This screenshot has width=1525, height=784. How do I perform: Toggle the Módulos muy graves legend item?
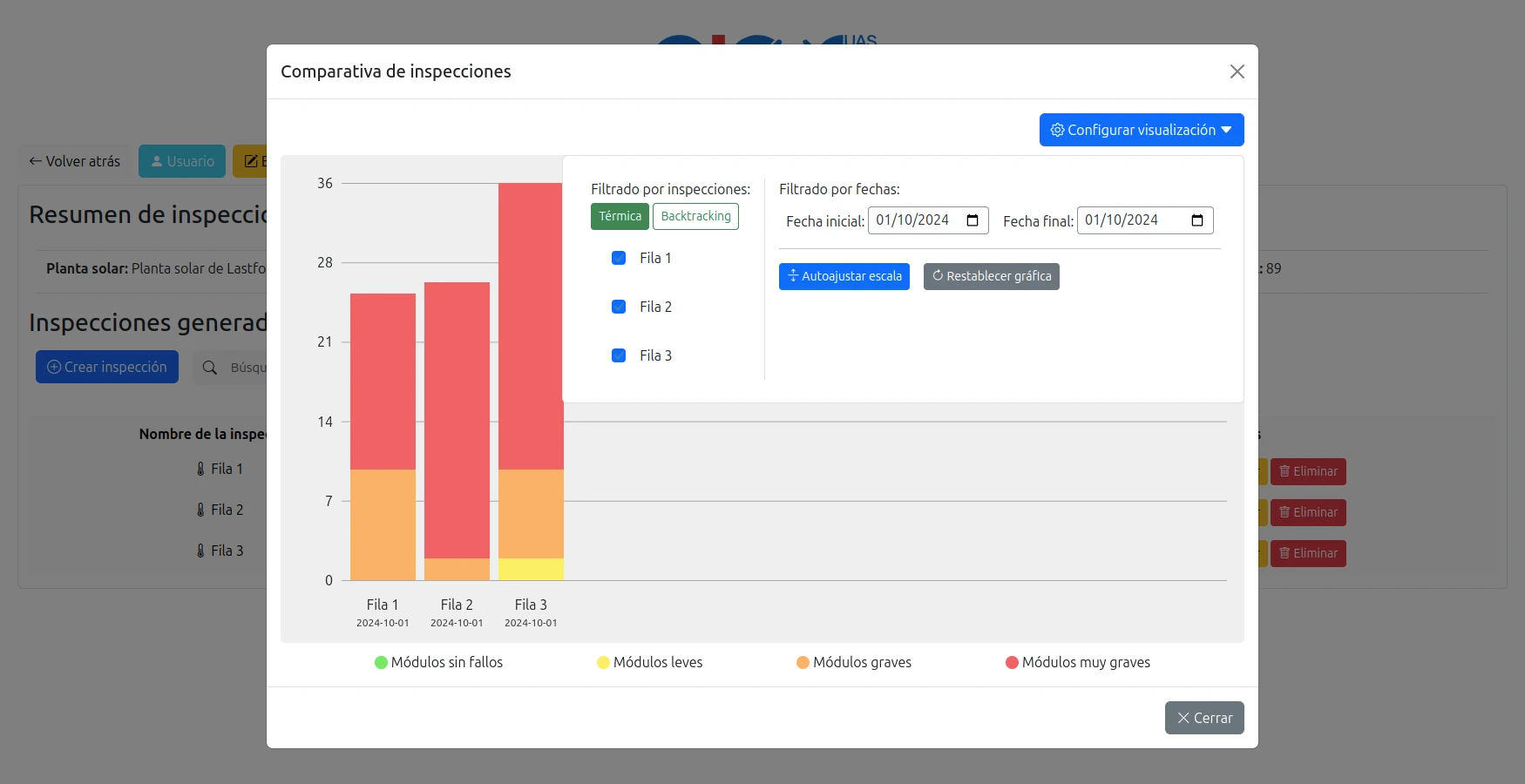[1078, 662]
